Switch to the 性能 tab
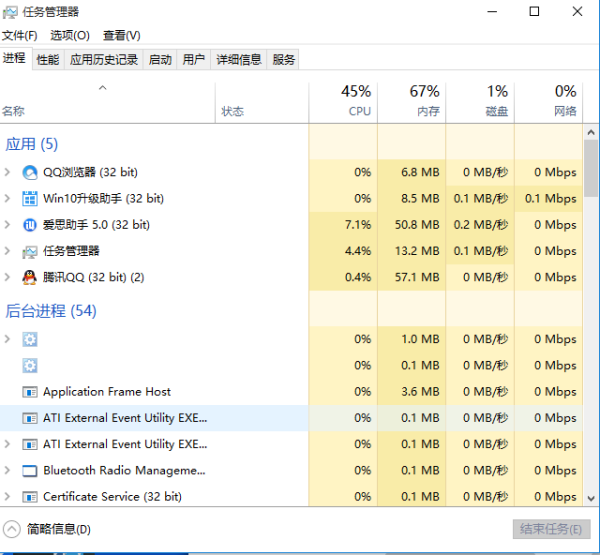Screen dimensions: 600x555 [48, 60]
